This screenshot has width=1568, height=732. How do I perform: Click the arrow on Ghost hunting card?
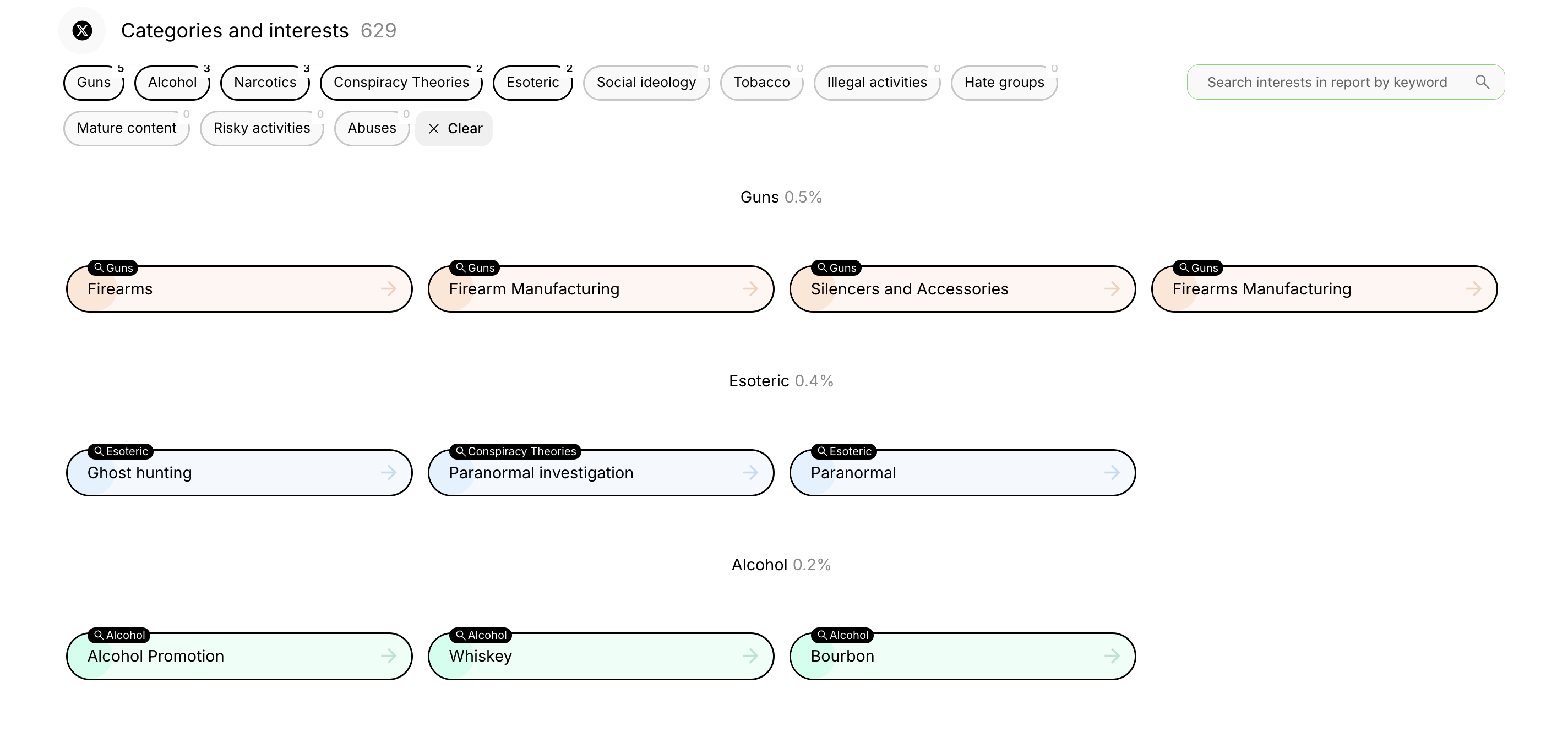388,473
